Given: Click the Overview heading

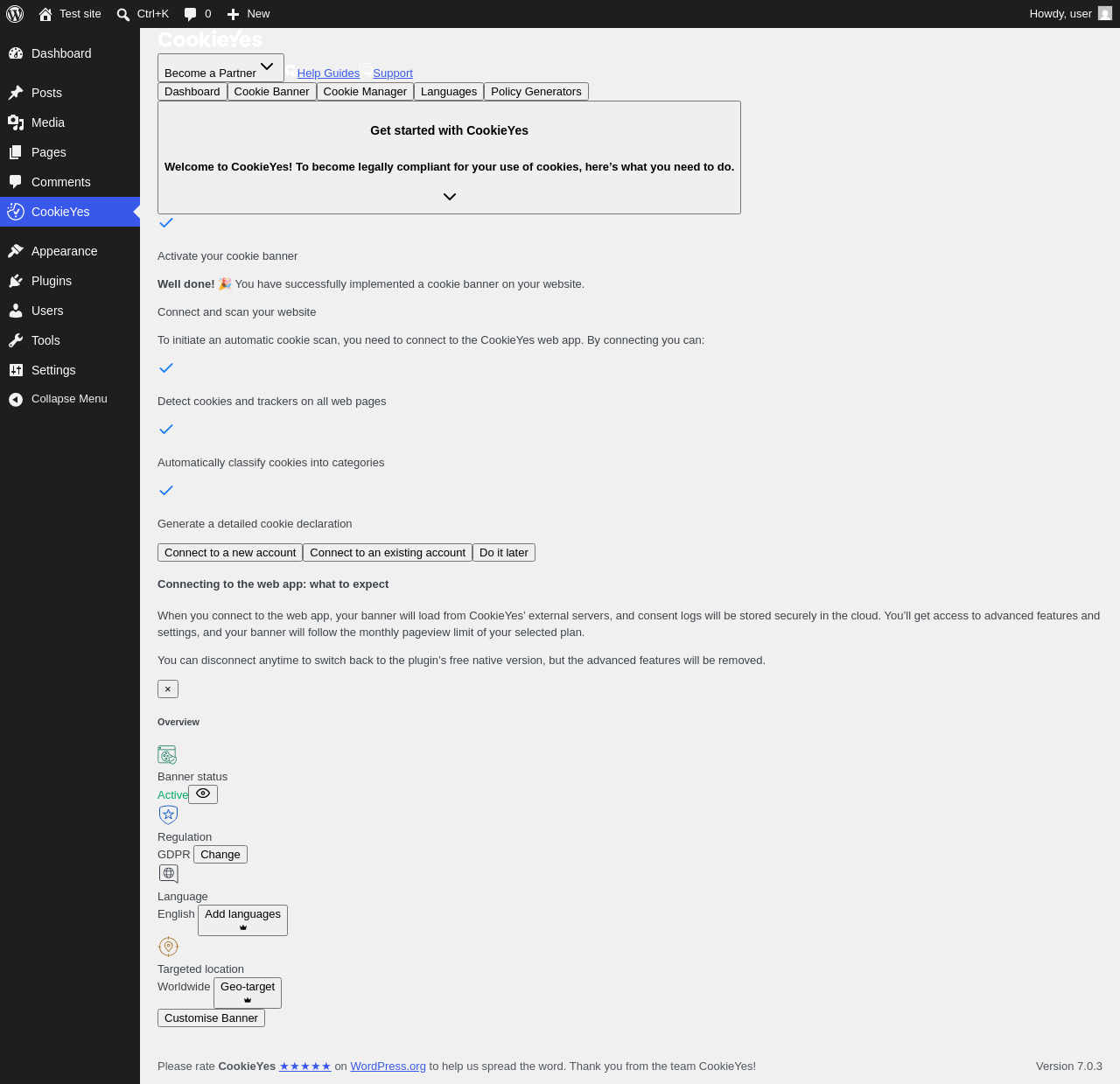Looking at the screenshot, I should (x=178, y=723).
